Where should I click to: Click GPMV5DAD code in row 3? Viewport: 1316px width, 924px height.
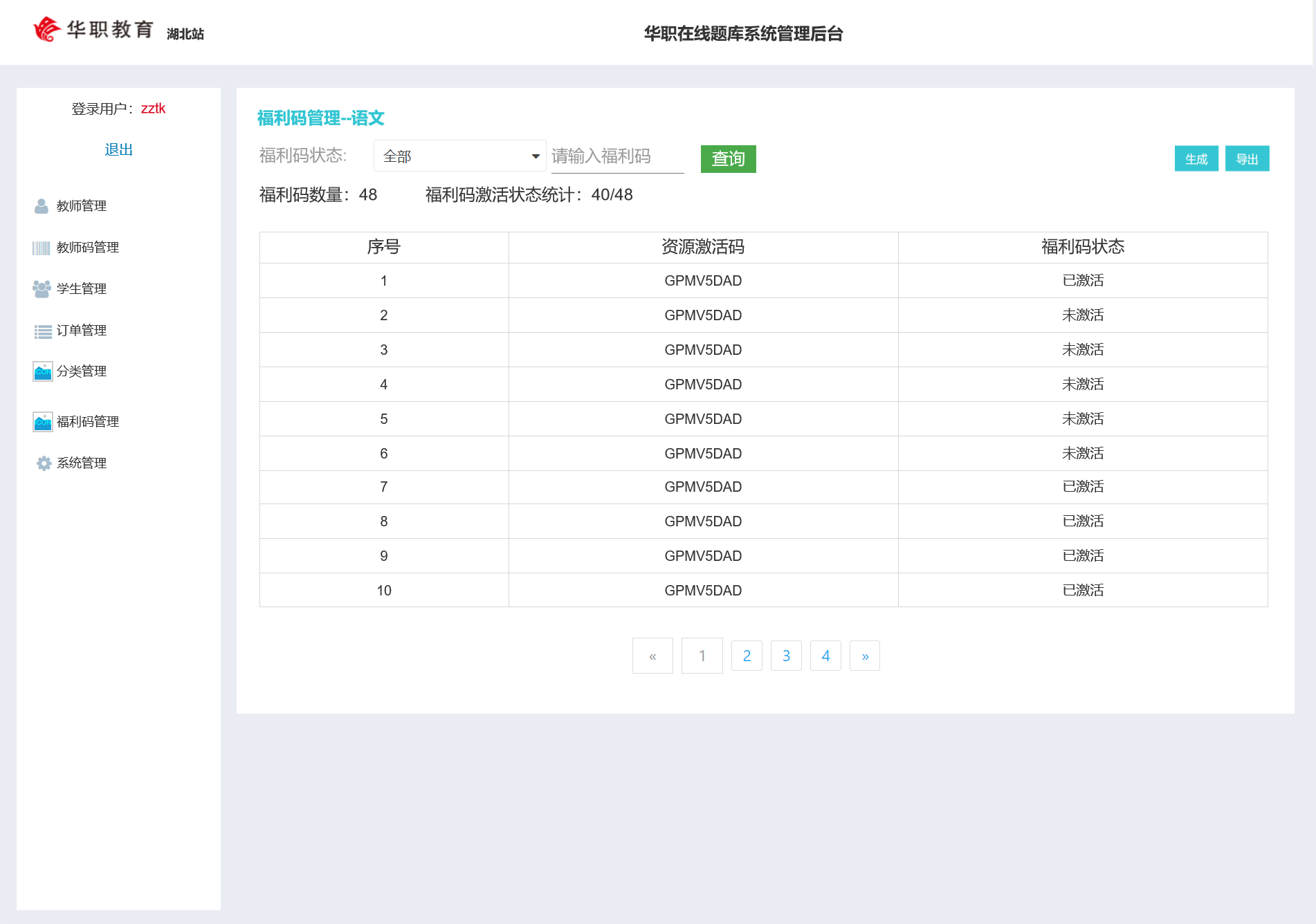click(703, 350)
